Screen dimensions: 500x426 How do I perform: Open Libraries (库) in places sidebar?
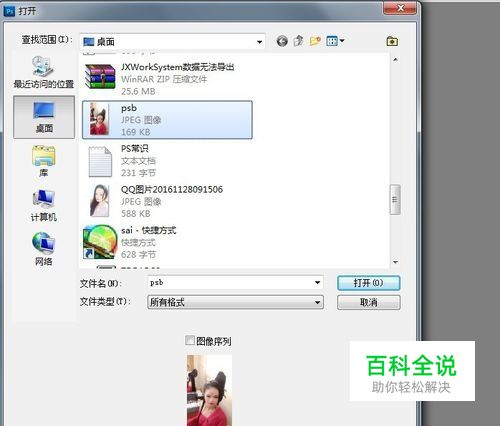tap(44, 161)
